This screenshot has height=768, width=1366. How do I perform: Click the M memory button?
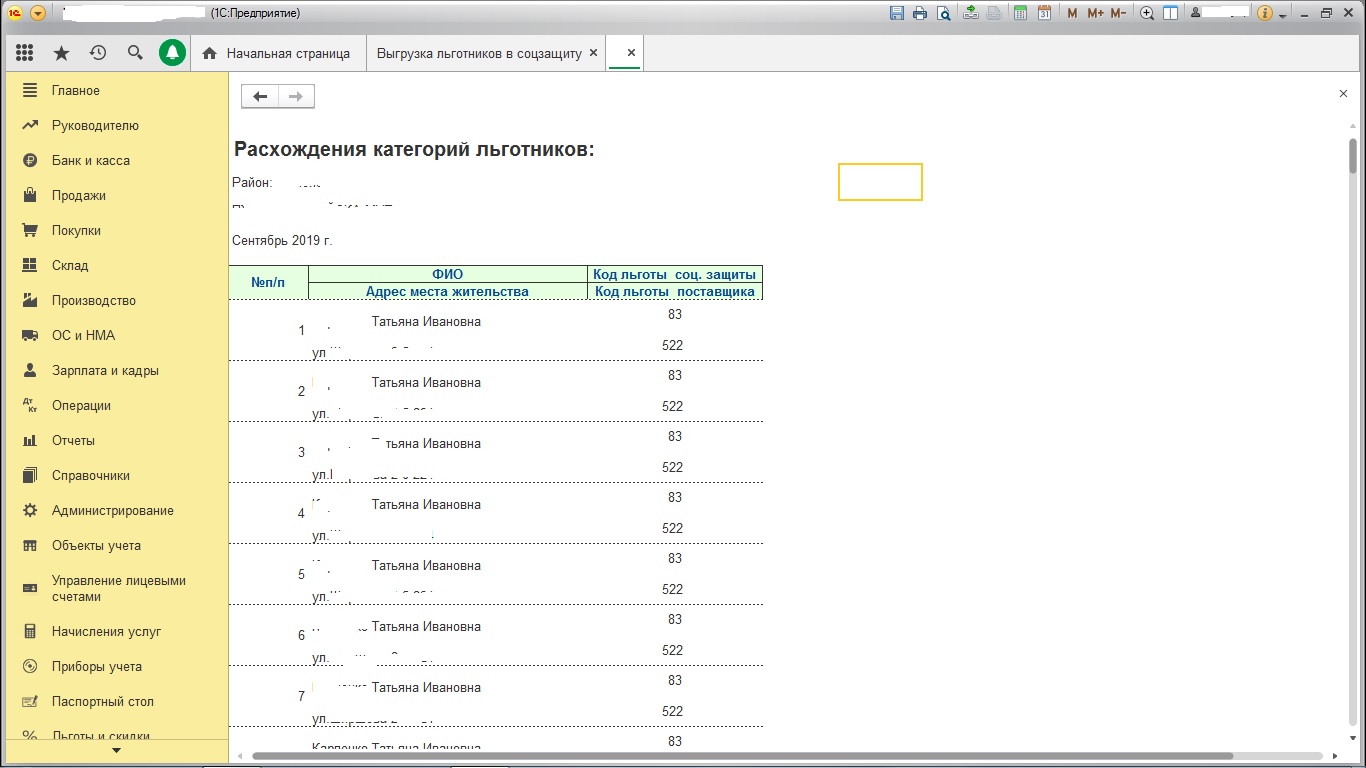[1073, 13]
